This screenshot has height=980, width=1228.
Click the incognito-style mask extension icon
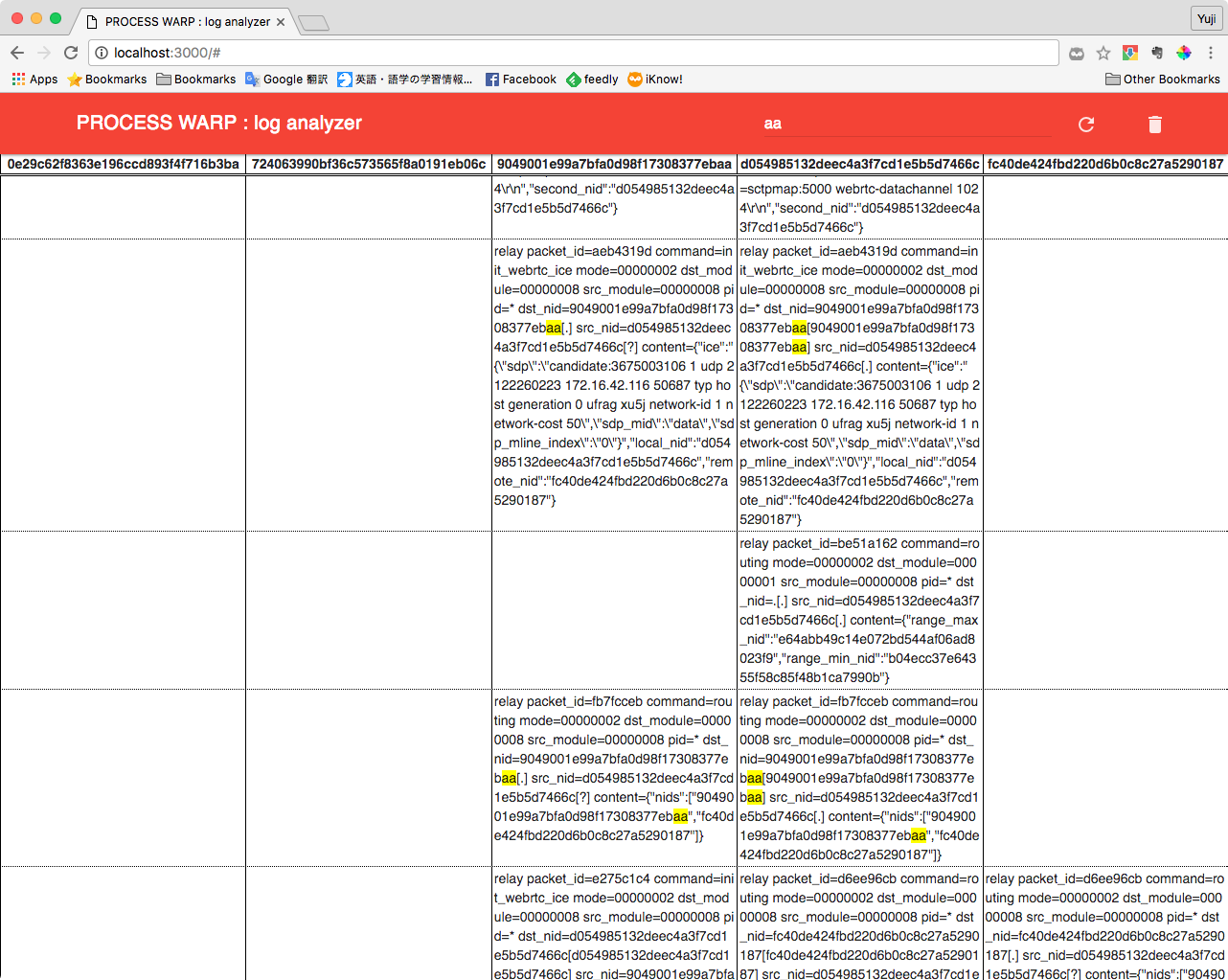(1077, 53)
